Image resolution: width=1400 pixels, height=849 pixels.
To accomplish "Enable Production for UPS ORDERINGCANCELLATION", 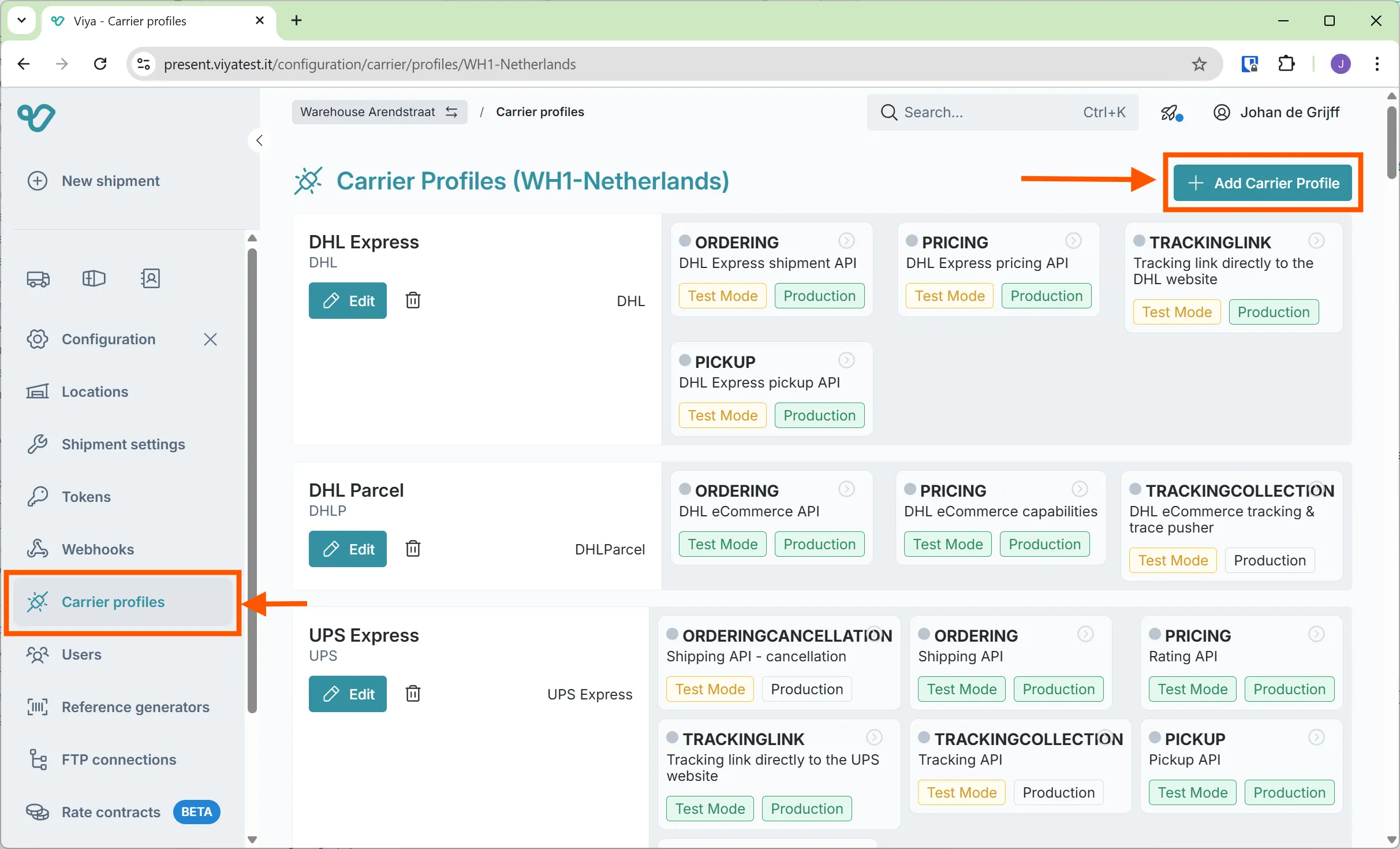I will 807,689.
